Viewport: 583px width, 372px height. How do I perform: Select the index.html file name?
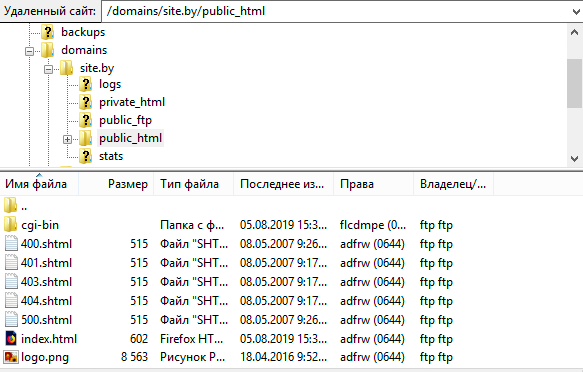(x=49, y=339)
